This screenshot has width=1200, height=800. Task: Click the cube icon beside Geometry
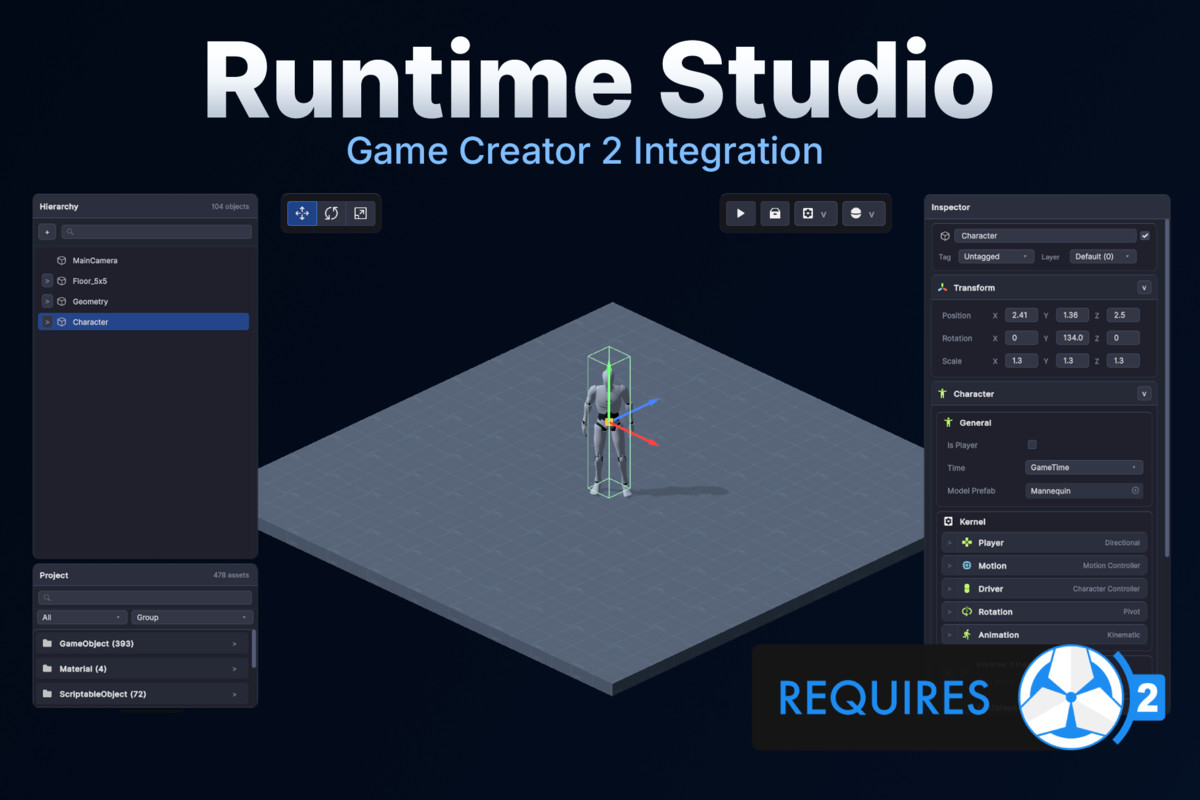click(62, 301)
